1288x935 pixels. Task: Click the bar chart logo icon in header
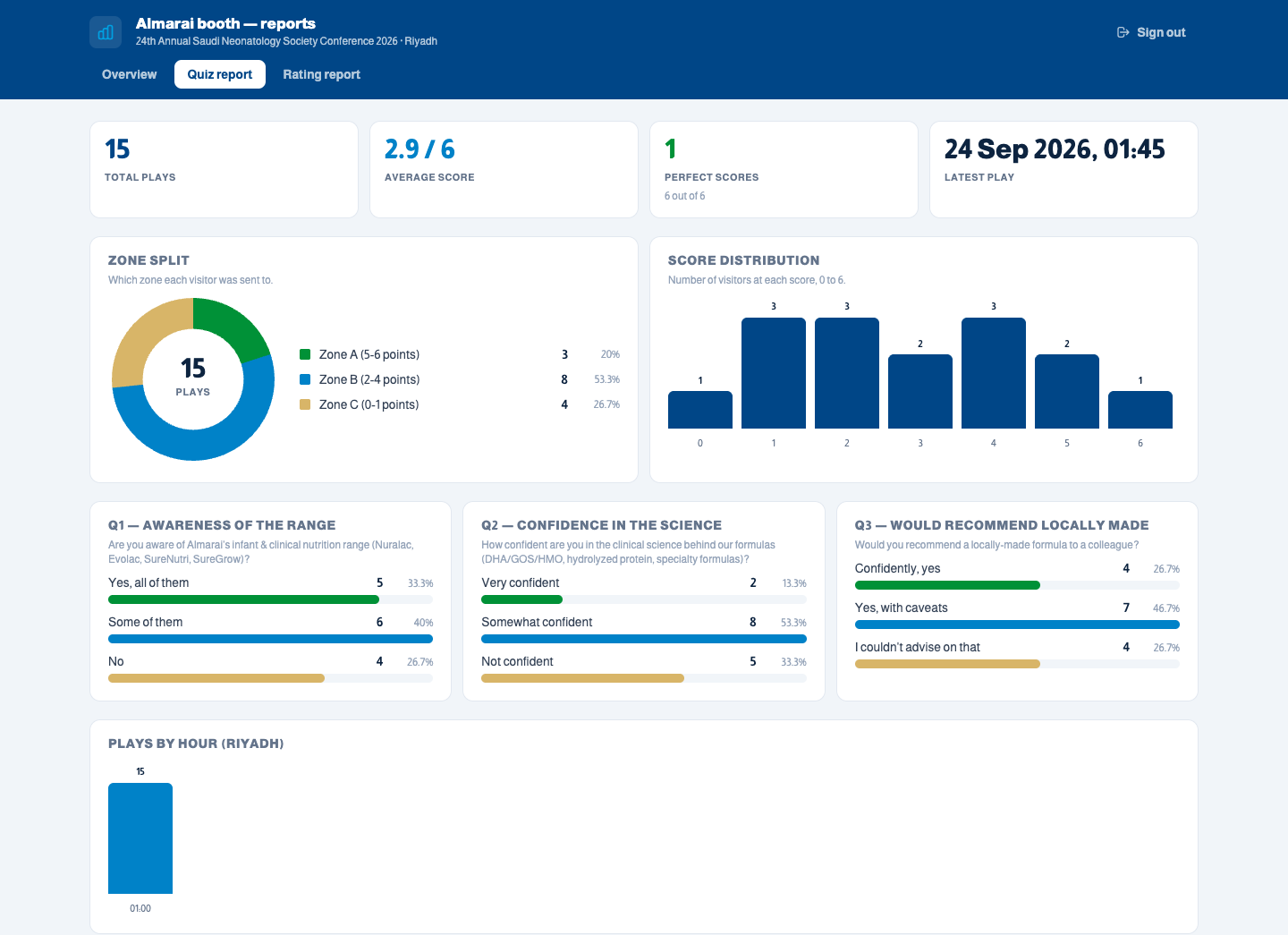pos(106,32)
